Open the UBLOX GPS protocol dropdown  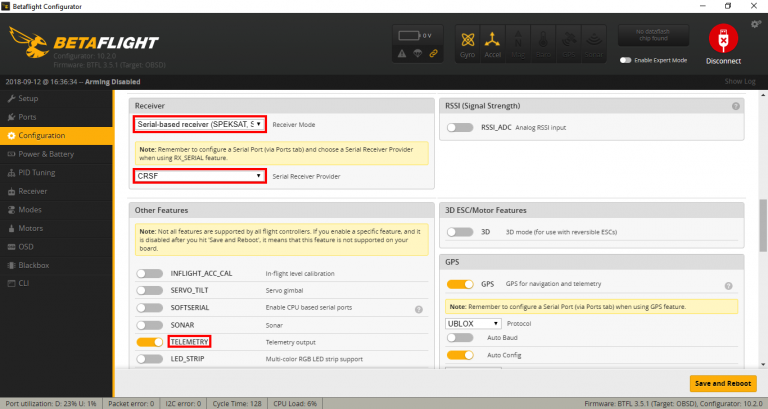[x=474, y=323]
